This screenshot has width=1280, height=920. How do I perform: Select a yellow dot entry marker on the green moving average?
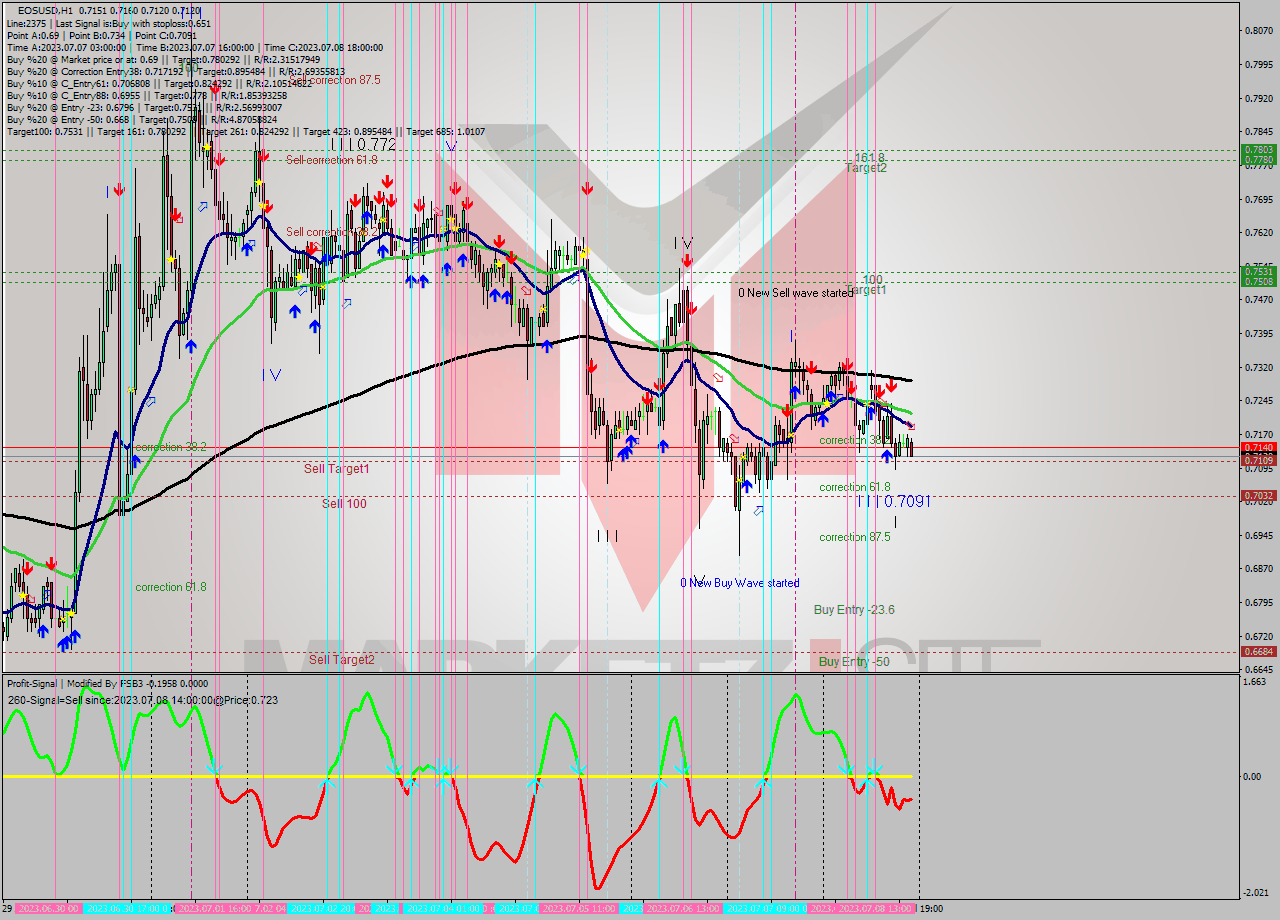click(323, 287)
